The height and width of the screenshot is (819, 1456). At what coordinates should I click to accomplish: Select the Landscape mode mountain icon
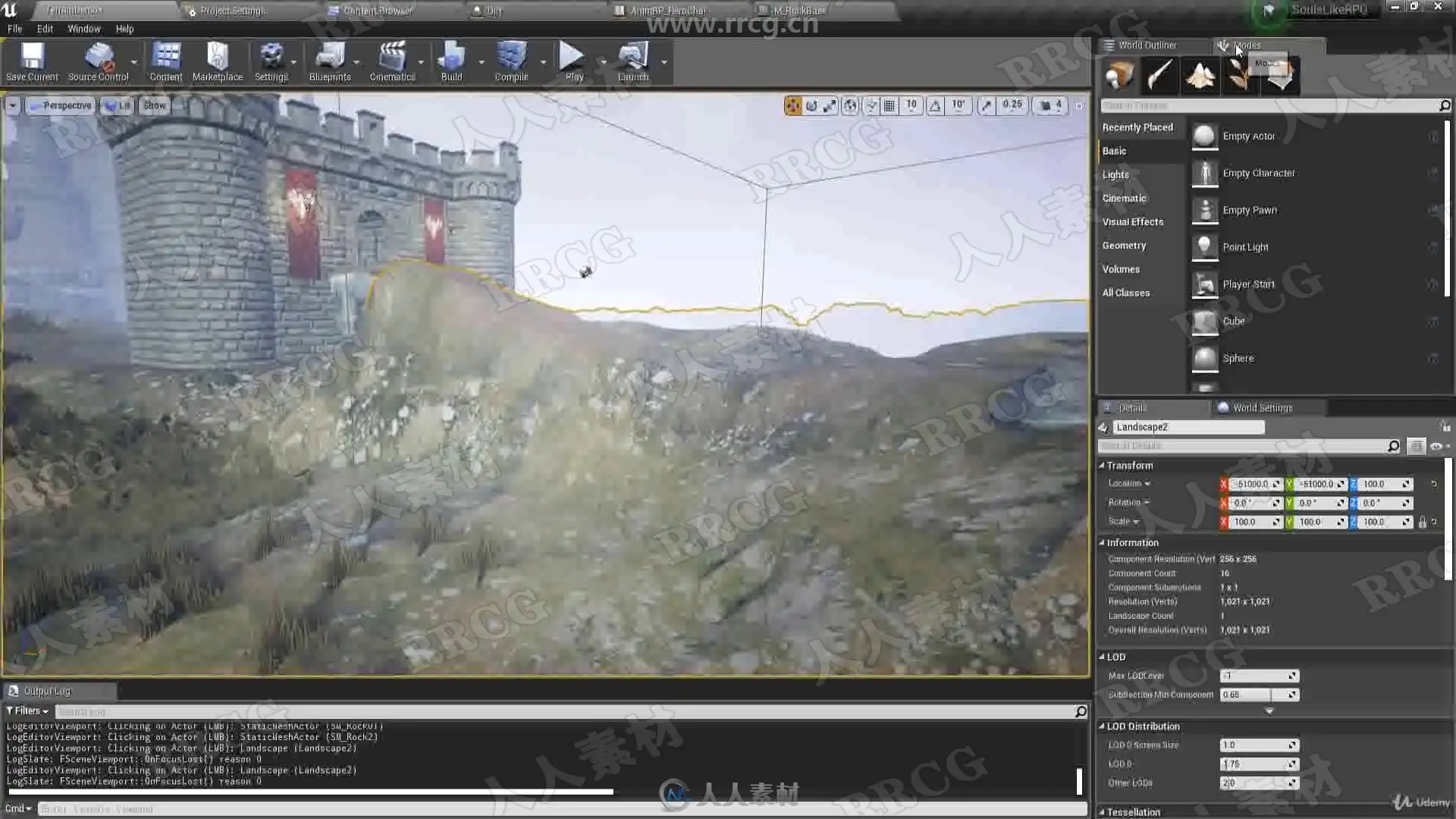coord(1200,76)
